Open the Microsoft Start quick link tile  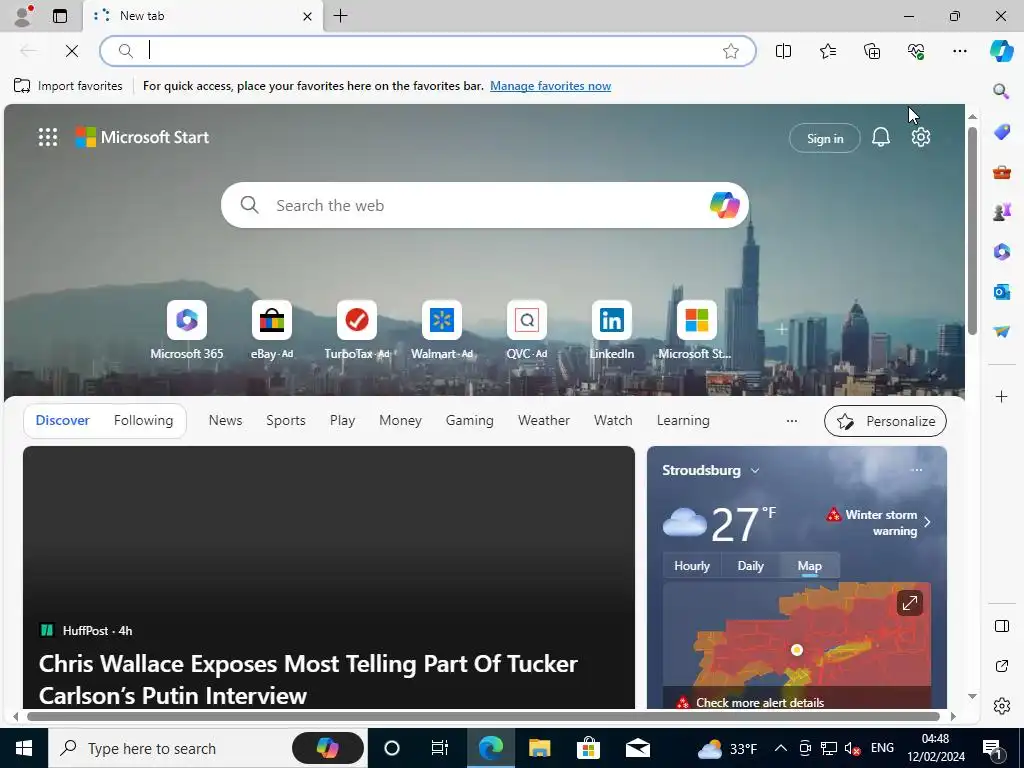[696, 330]
